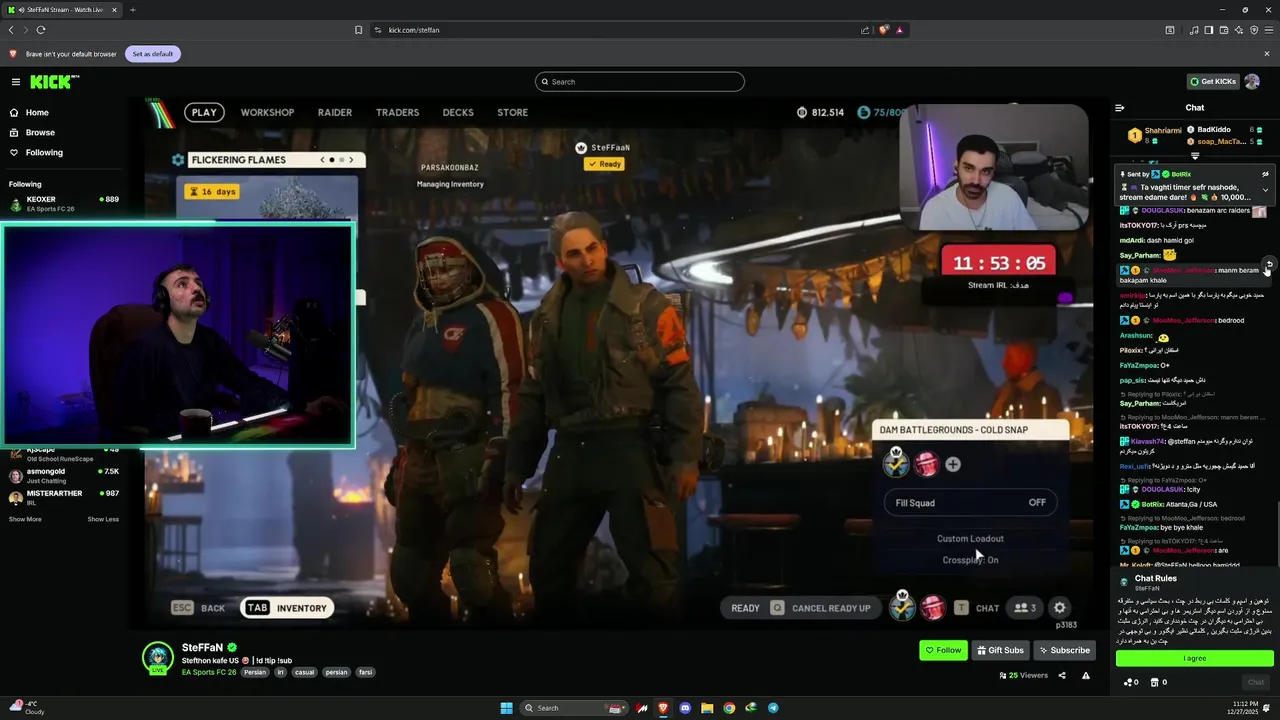The image size is (1280, 720).
Task: Open the user profile avatar menu
Action: [x=1252, y=82]
